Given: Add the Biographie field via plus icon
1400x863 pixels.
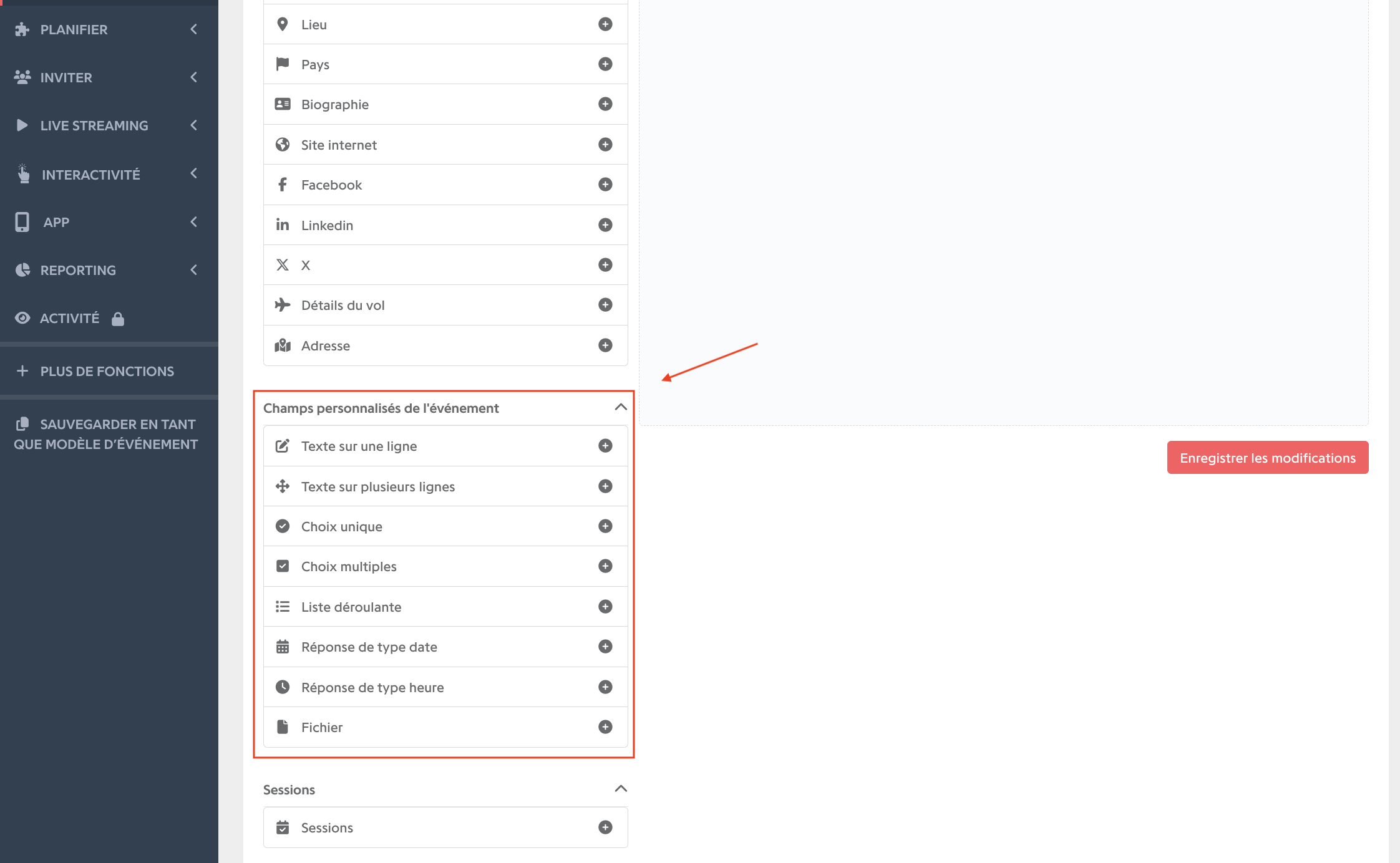Looking at the screenshot, I should click(605, 104).
